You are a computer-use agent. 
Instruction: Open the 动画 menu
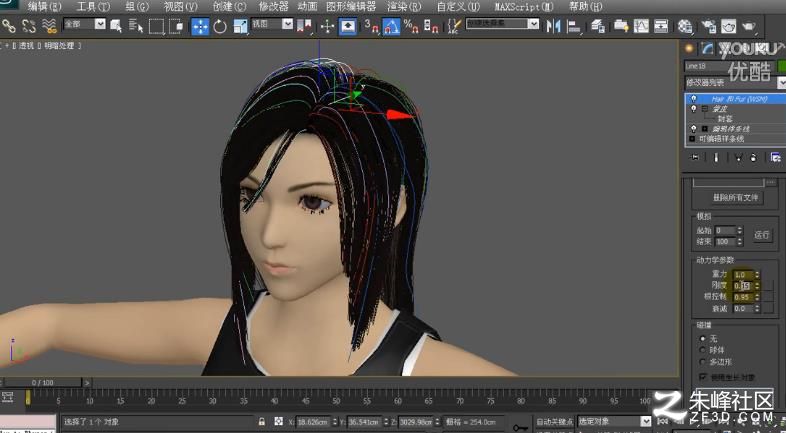(307, 7)
